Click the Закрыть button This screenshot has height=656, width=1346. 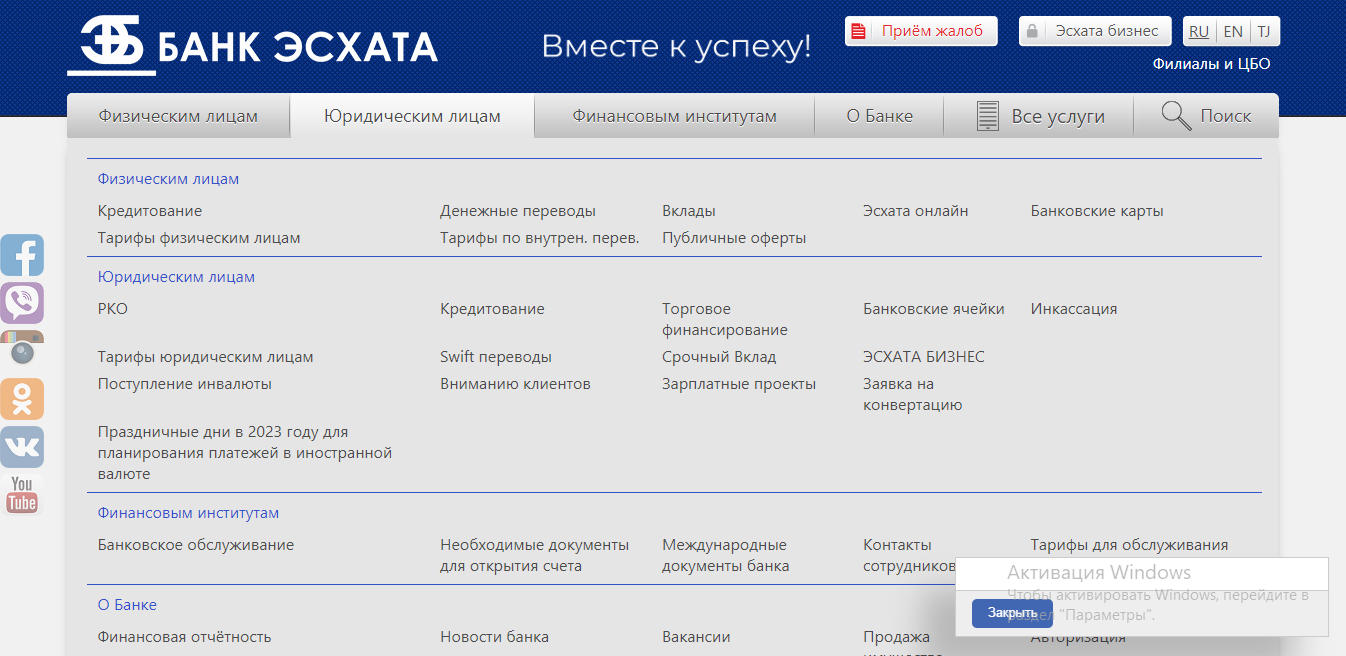click(x=1012, y=613)
